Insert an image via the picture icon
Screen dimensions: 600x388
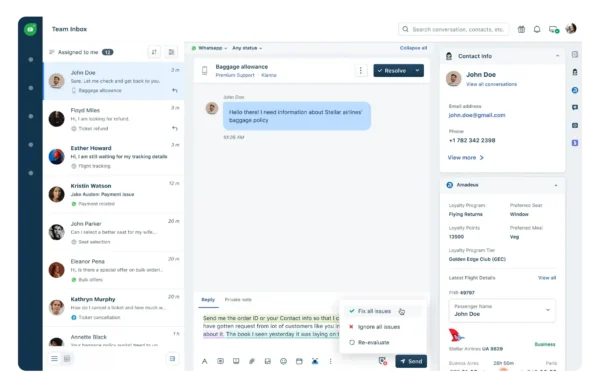(x=267, y=361)
